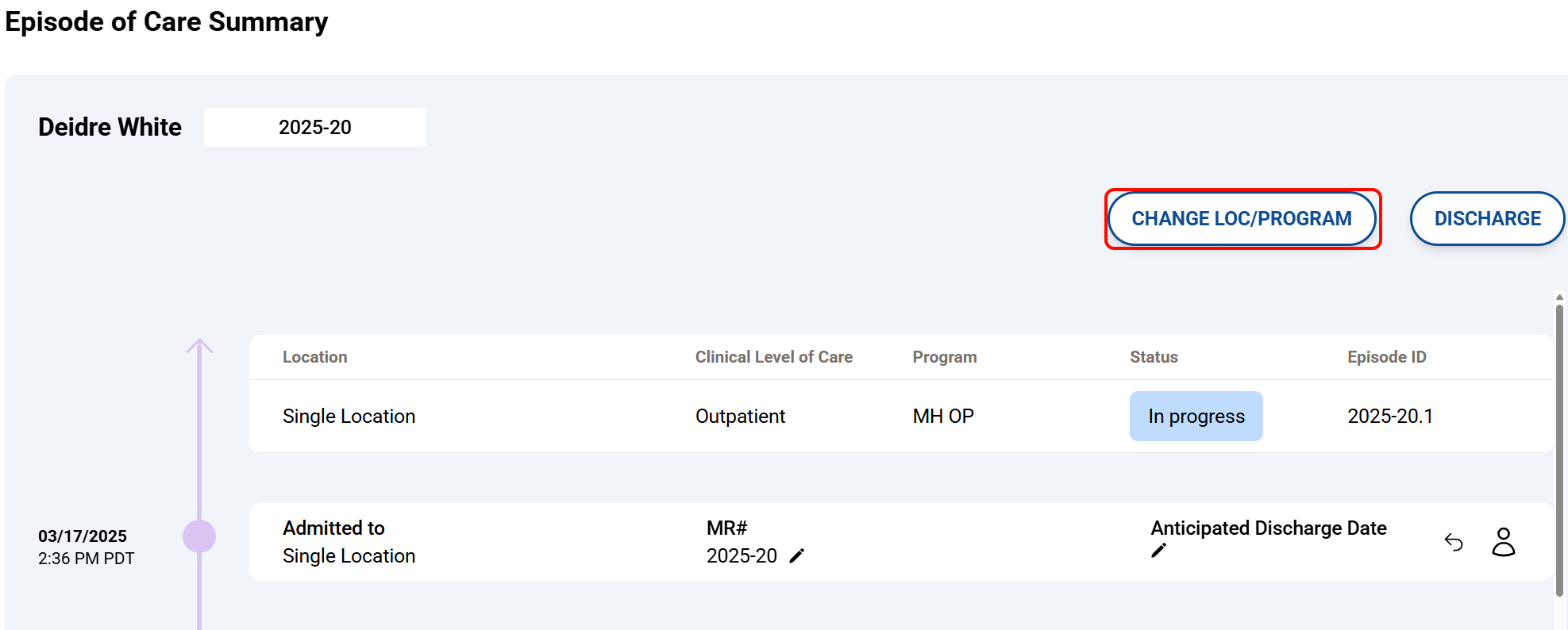Open the 2025-20 episode selector
Viewport: 1568px width, 630px height.
click(x=314, y=128)
